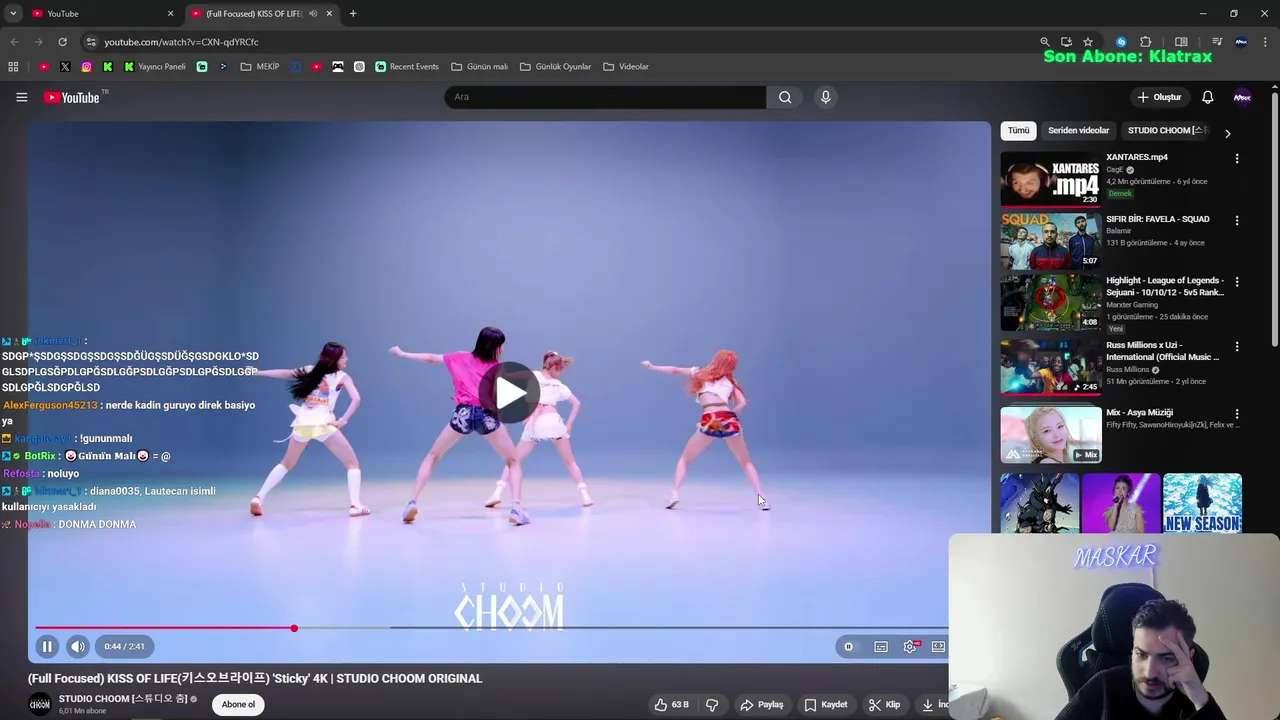
Task: Open SIFIR BİR: FAVELA - SQUAD thumbnail
Action: coord(1051,240)
